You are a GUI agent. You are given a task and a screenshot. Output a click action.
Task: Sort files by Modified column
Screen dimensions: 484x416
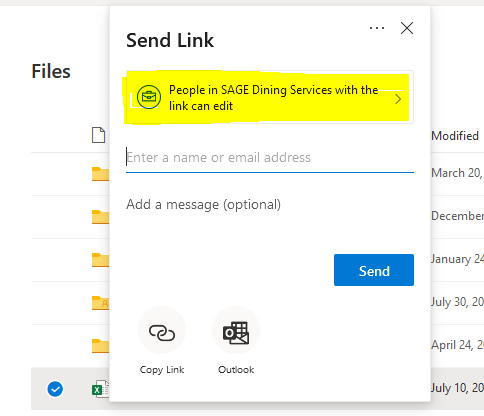pos(455,136)
